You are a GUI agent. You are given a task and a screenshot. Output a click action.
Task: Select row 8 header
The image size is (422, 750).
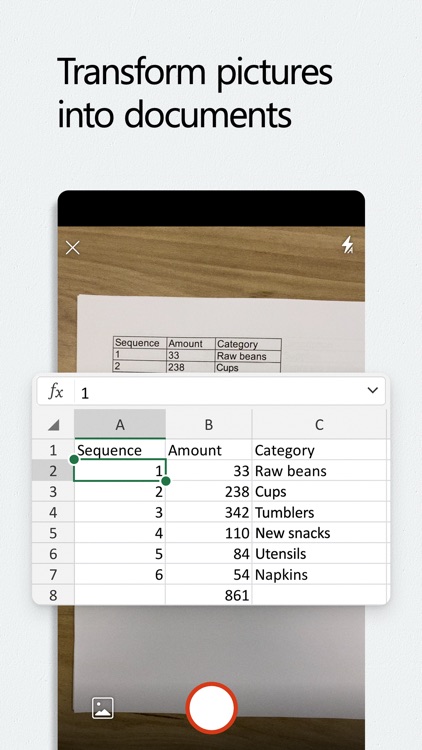click(x=53, y=595)
